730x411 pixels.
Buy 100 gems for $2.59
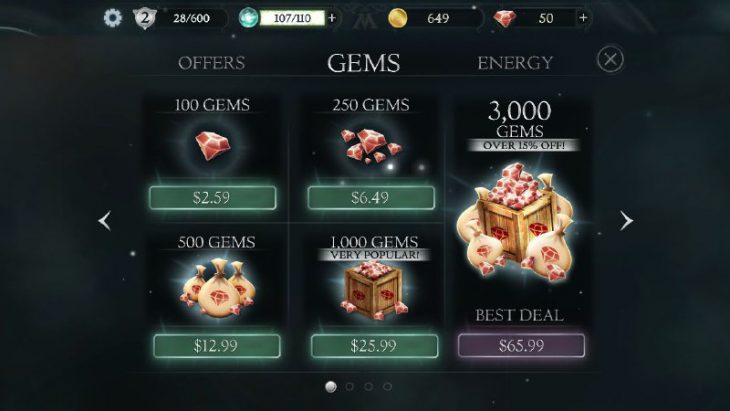[x=213, y=197]
